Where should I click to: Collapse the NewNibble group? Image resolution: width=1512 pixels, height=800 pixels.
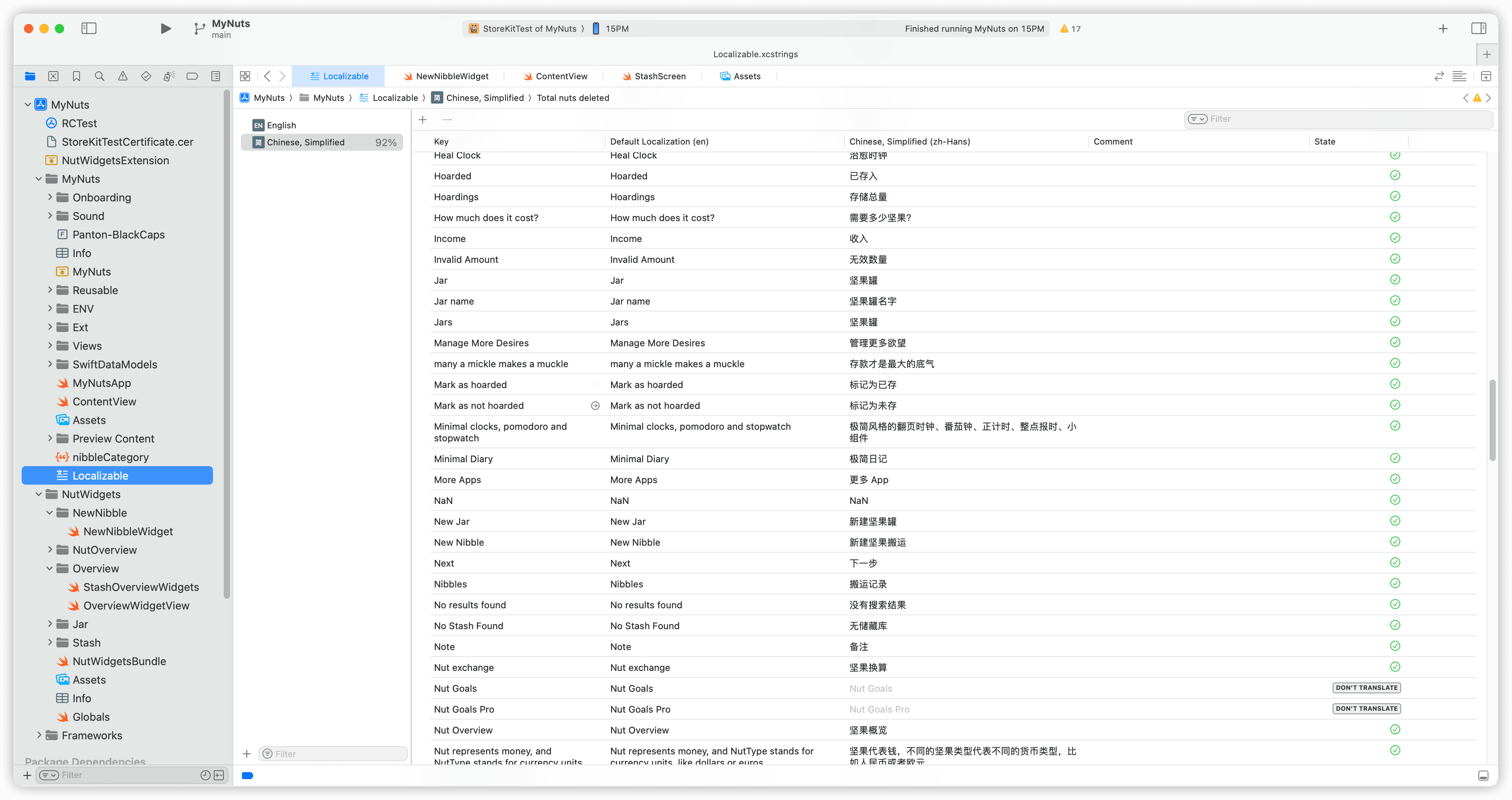click(50, 512)
